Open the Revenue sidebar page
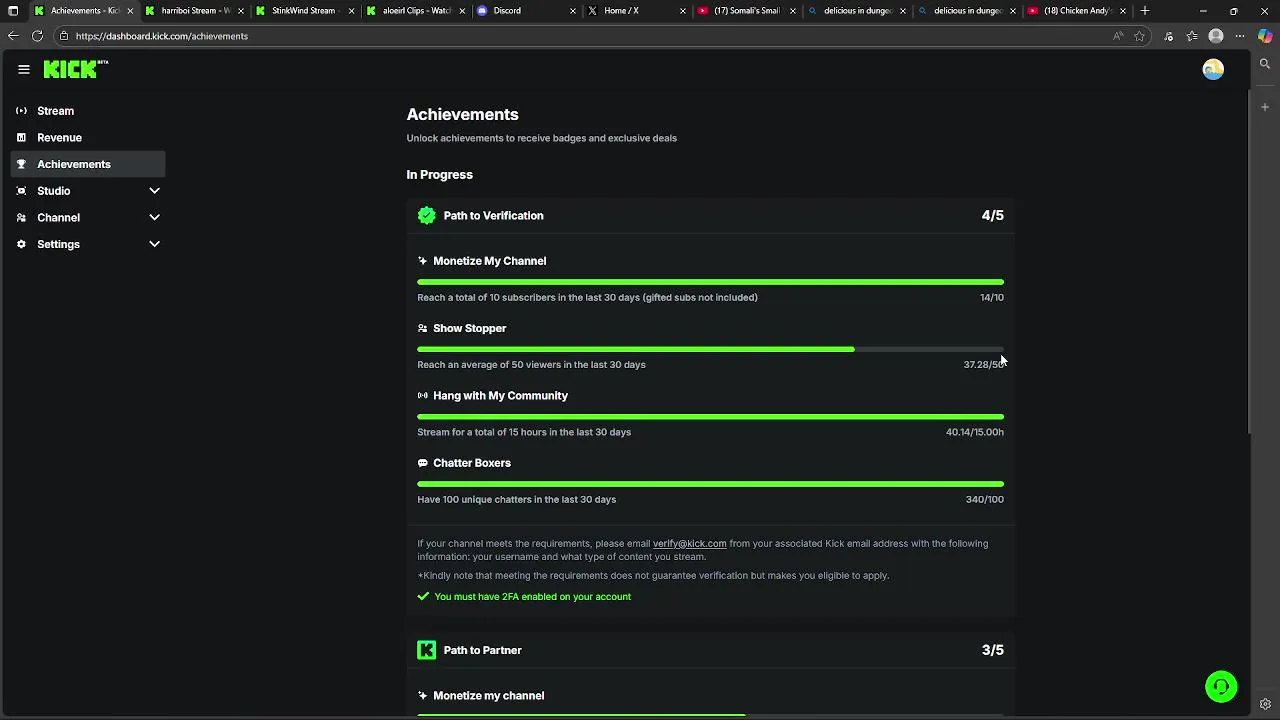Viewport: 1280px width, 720px height. 59,138
